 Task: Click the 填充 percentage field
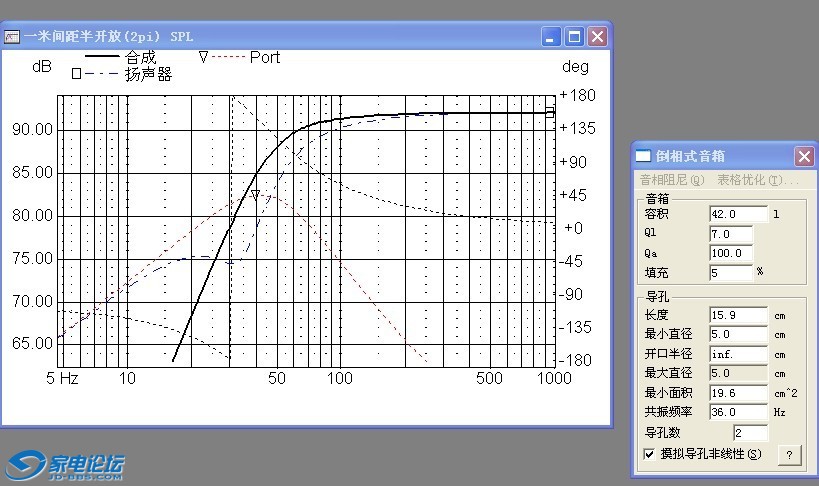[730, 272]
